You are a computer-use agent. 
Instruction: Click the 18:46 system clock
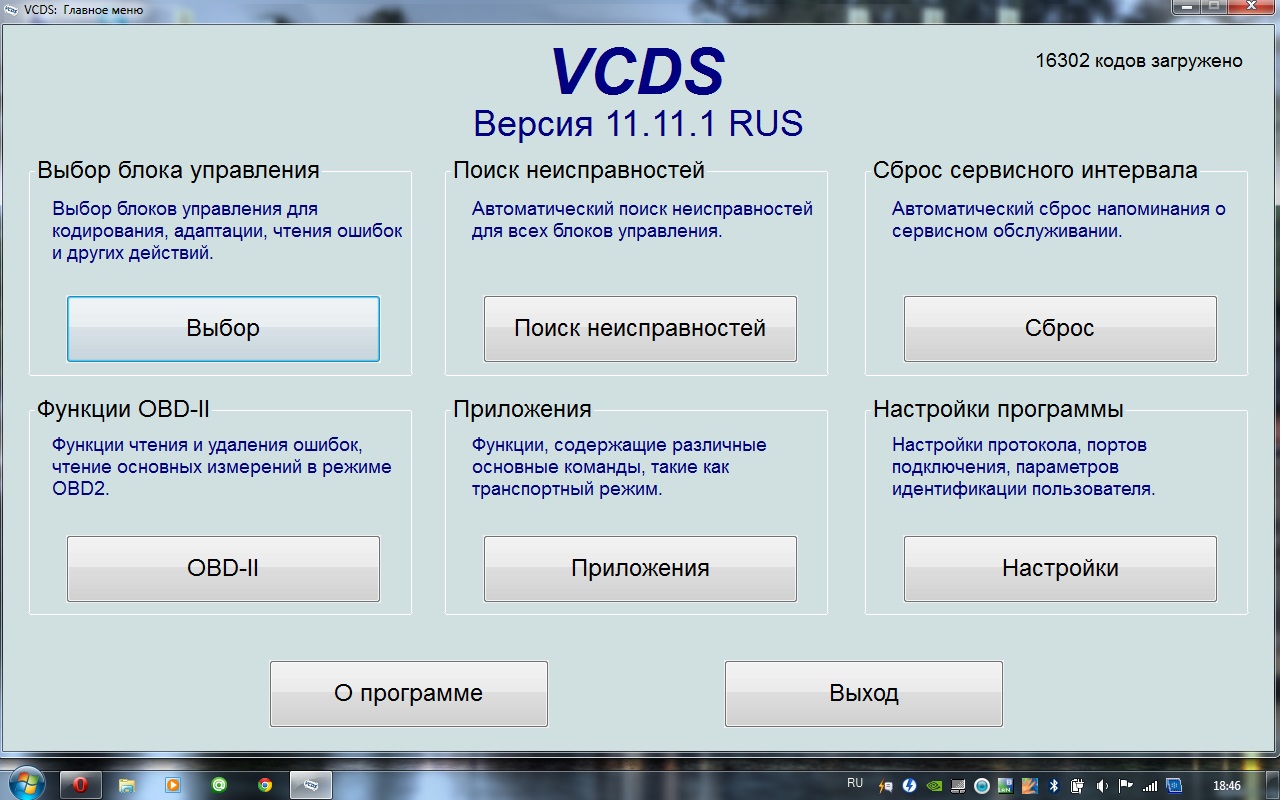(1226, 786)
